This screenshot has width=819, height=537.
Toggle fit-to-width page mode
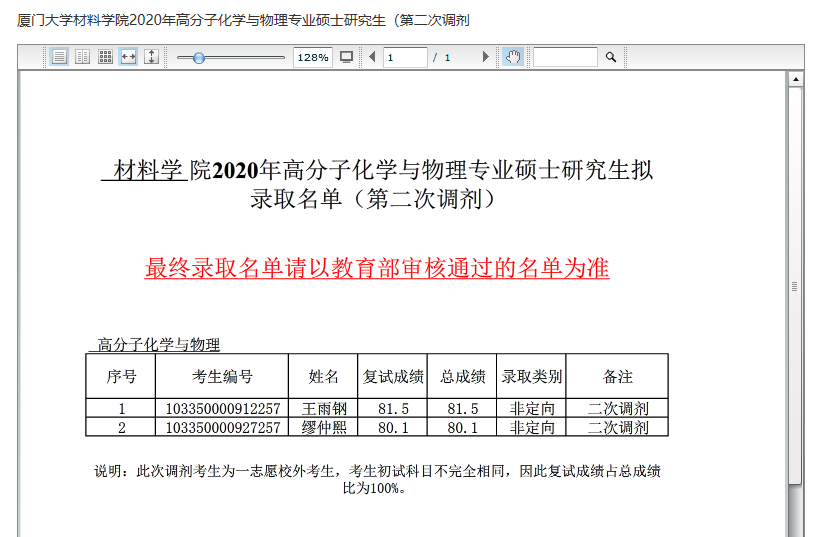[128, 57]
